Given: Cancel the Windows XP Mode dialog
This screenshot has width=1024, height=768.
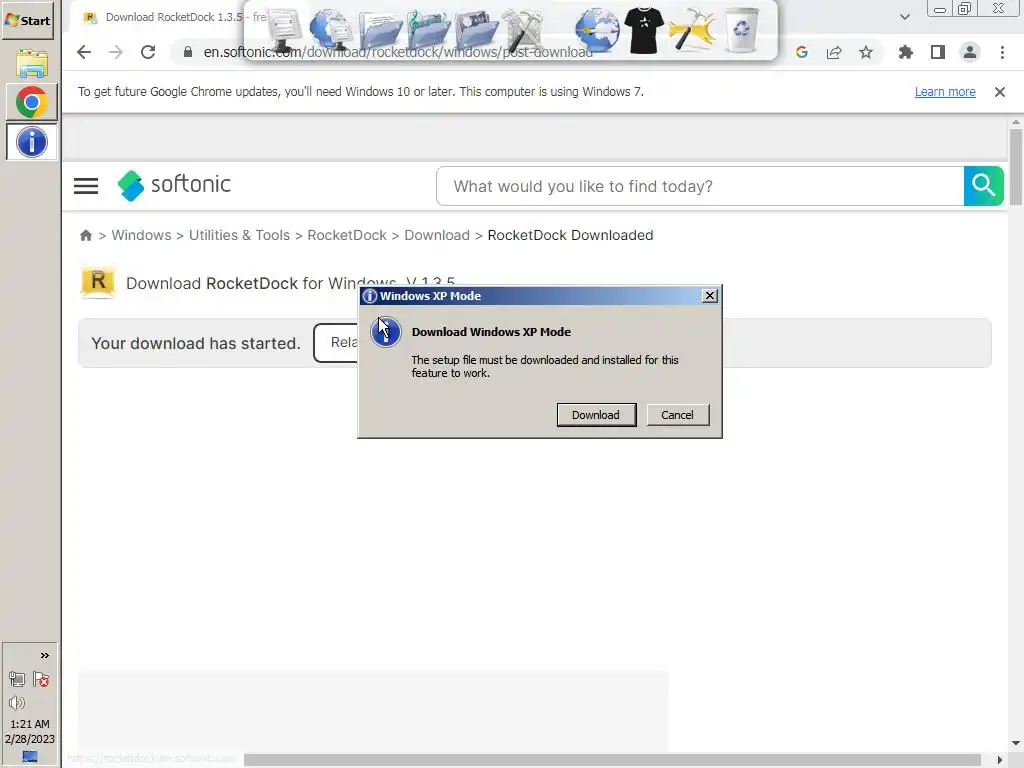Looking at the screenshot, I should pos(678,415).
